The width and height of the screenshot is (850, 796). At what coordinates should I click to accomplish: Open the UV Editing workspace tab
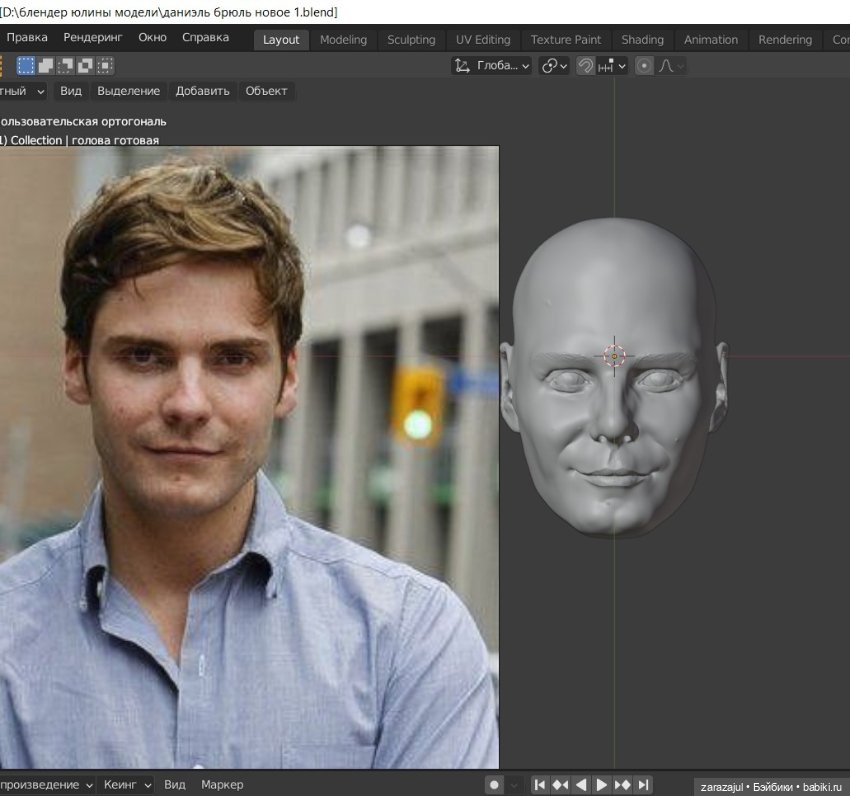(x=483, y=40)
